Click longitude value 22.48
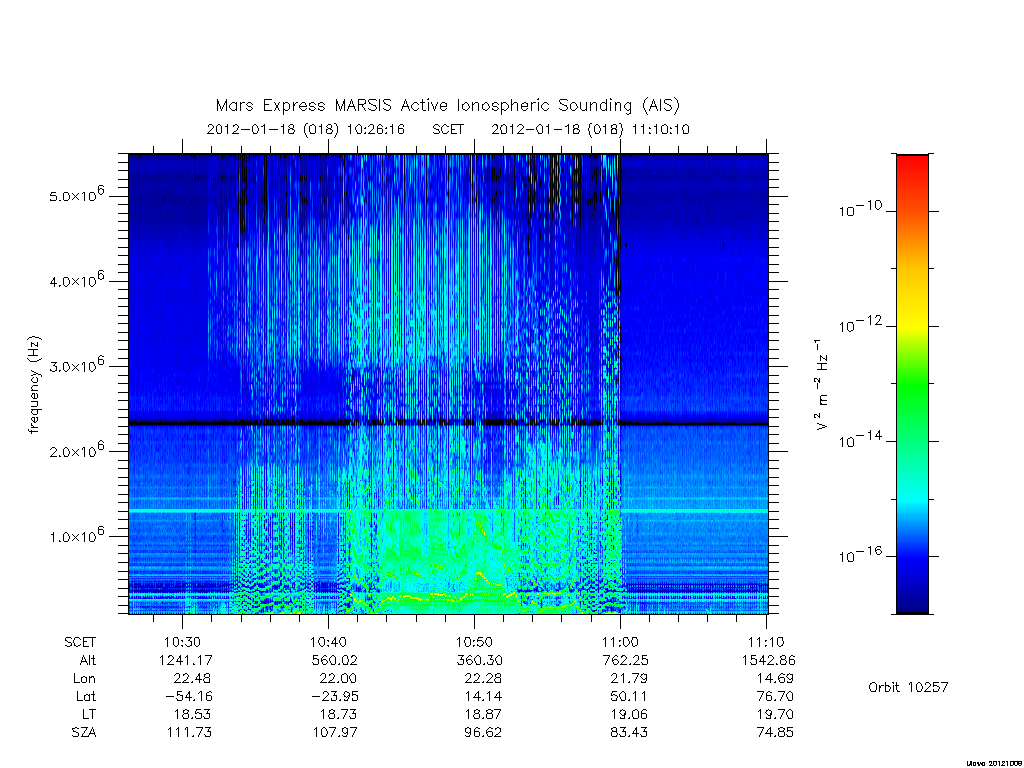This screenshot has height=768, width=1024. click(x=192, y=679)
